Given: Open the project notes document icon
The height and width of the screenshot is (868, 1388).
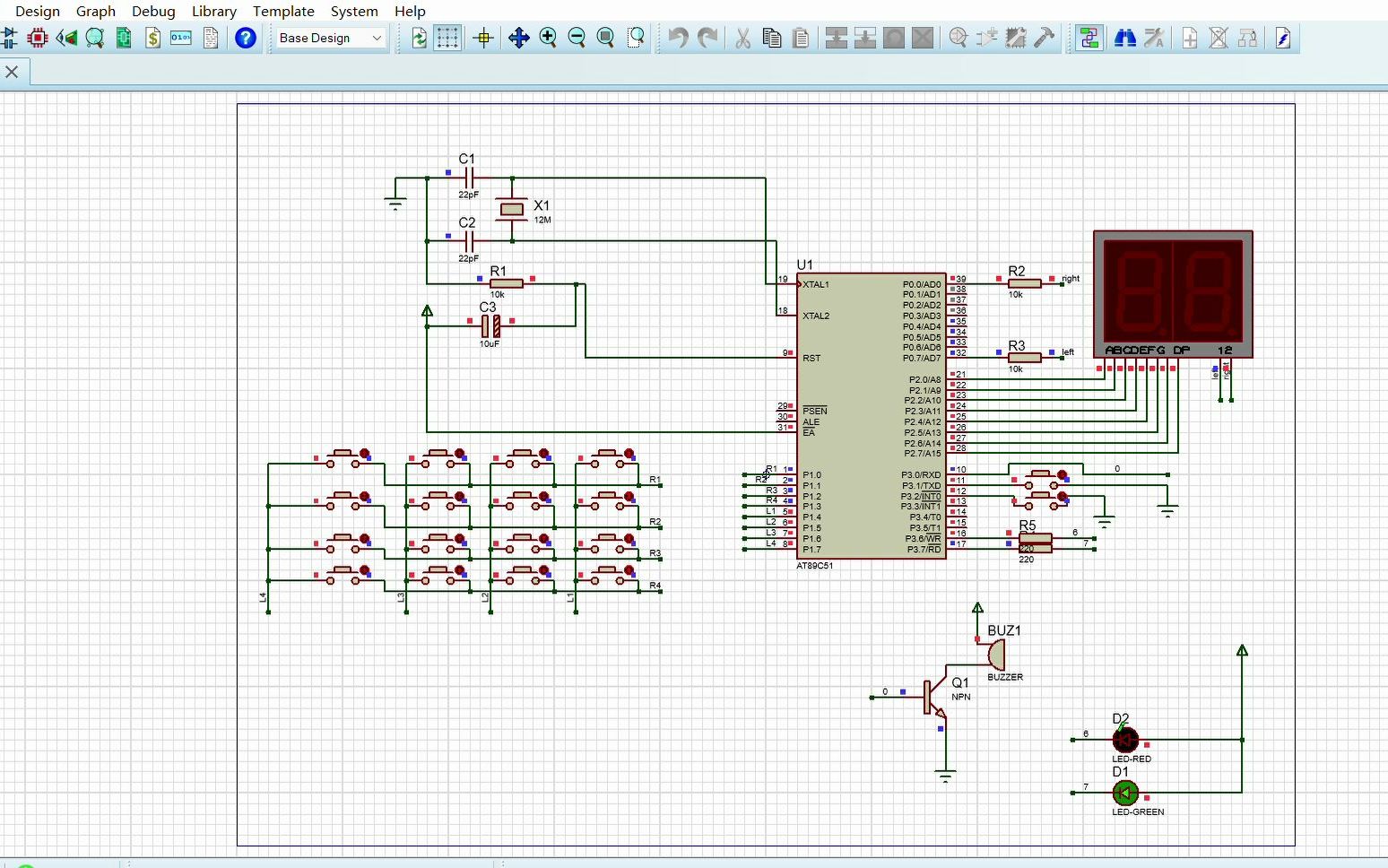Looking at the screenshot, I should pyautogui.click(x=211, y=38).
